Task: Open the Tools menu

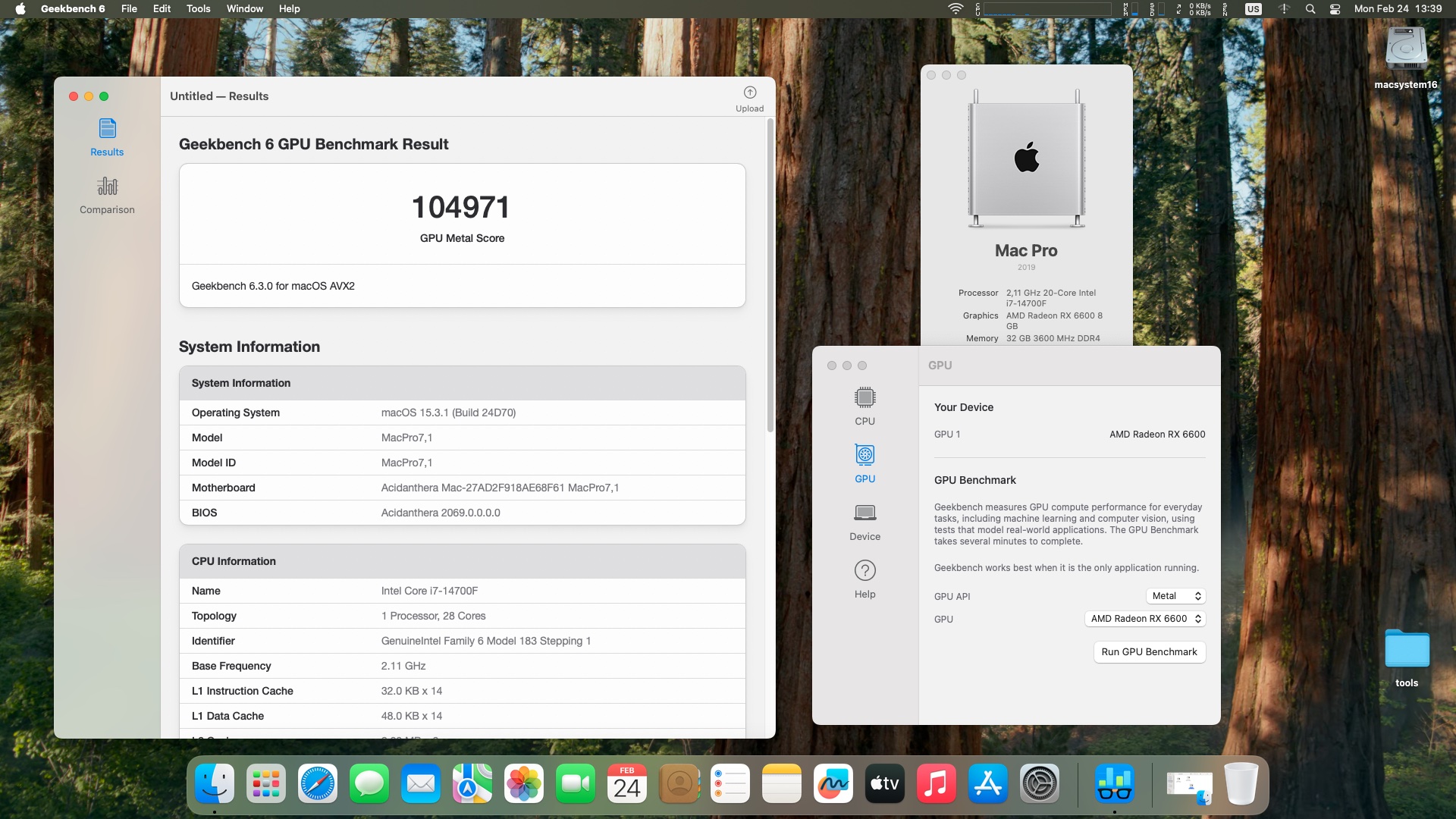Action: tap(198, 9)
